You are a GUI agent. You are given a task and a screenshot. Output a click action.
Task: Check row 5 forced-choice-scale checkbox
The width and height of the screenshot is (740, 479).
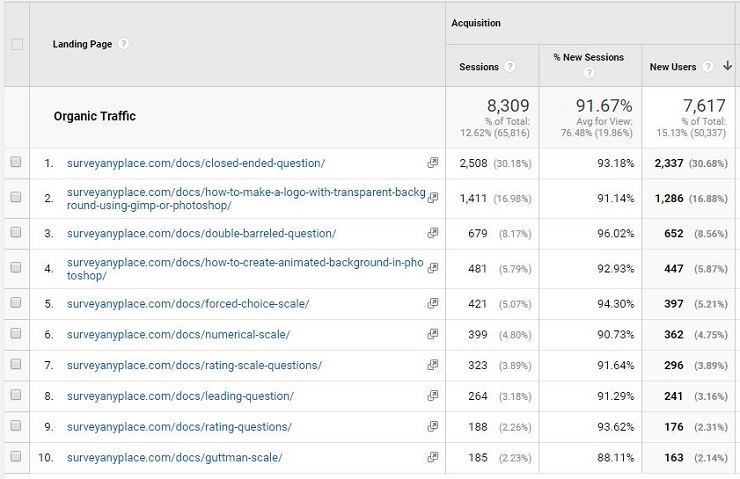(16, 303)
